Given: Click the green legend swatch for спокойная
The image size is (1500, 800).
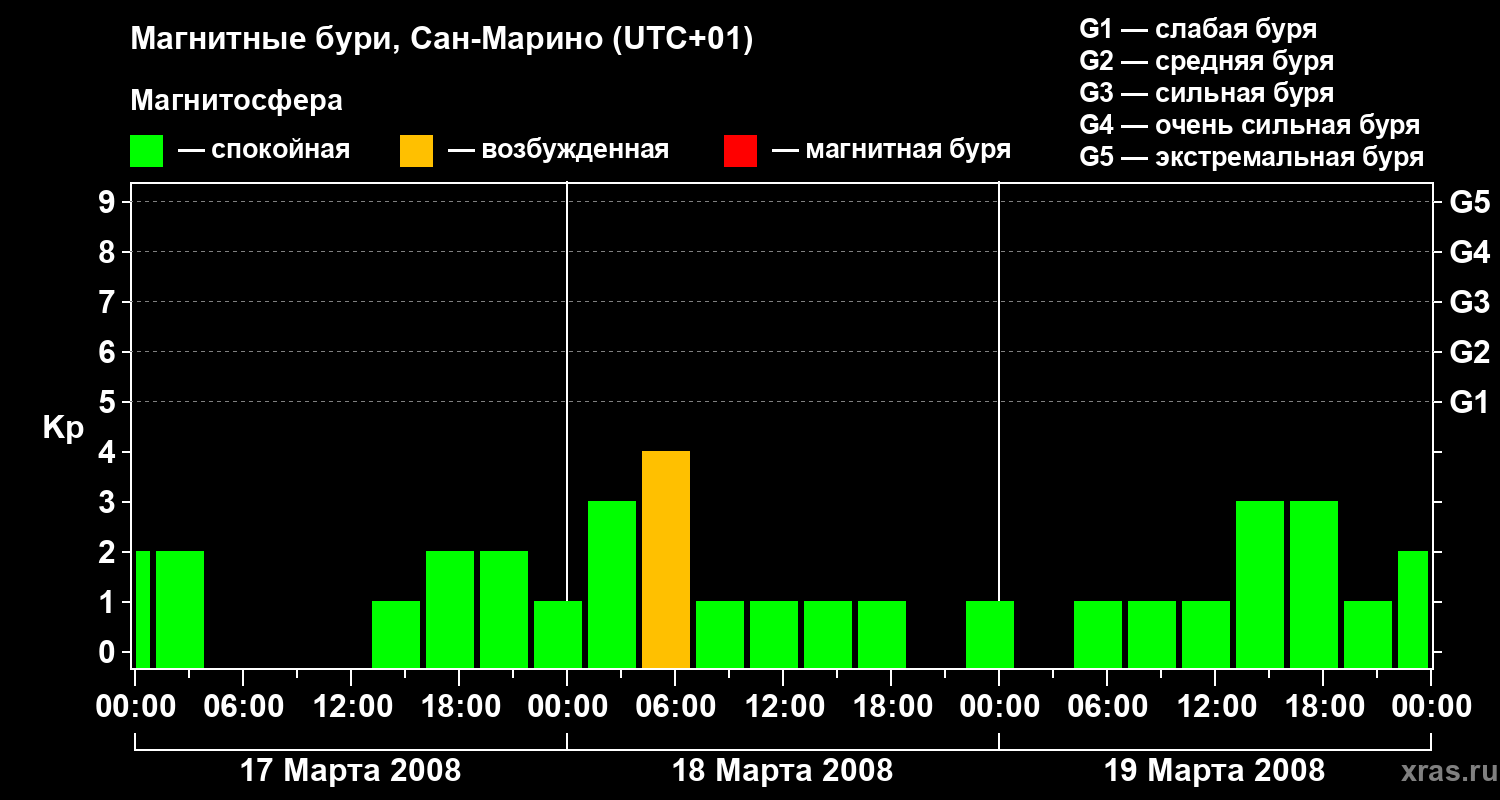Looking at the screenshot, I should pos(147,150).
